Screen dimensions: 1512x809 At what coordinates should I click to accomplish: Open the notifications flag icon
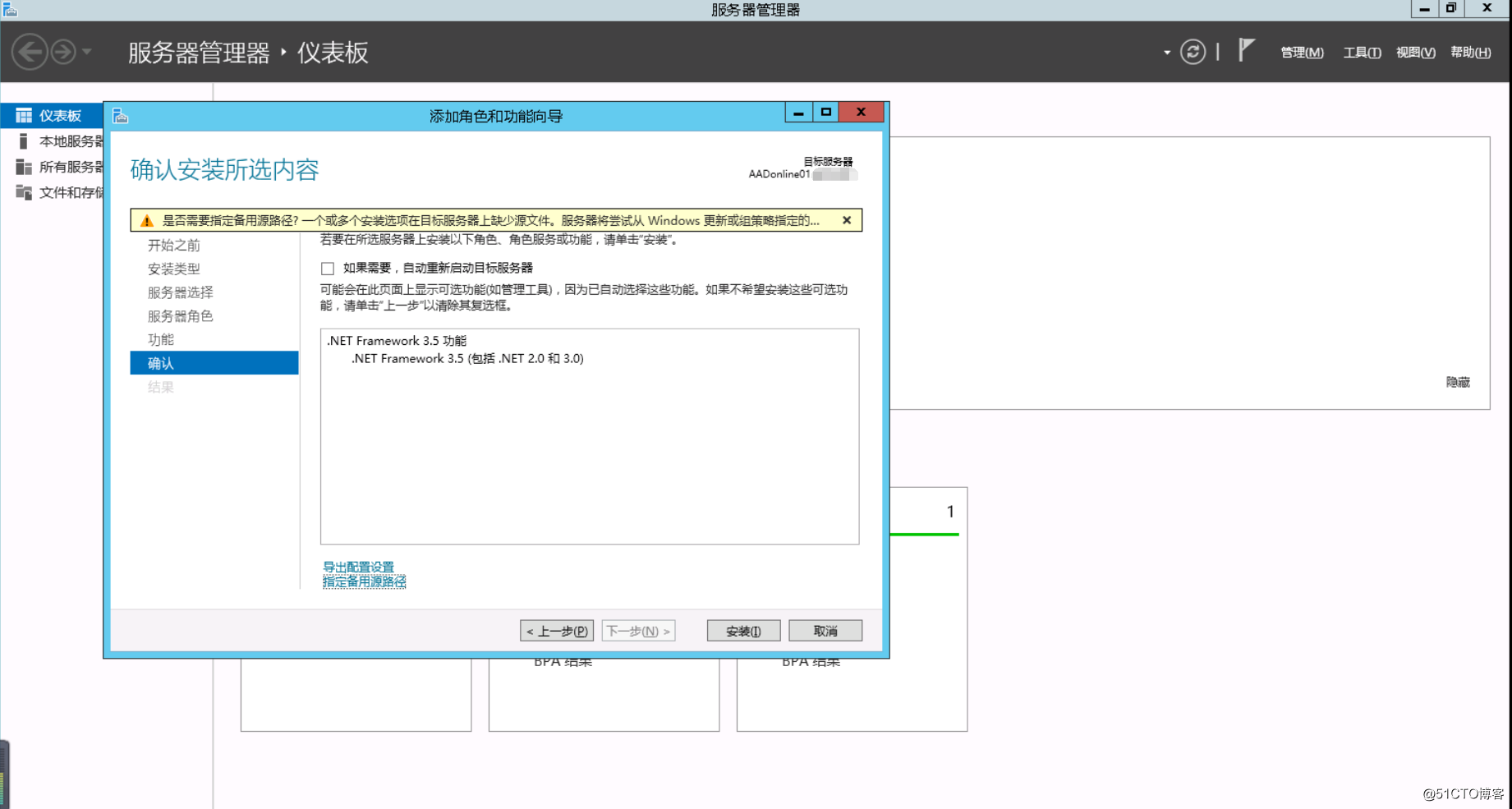click(x=1246, y=51)
